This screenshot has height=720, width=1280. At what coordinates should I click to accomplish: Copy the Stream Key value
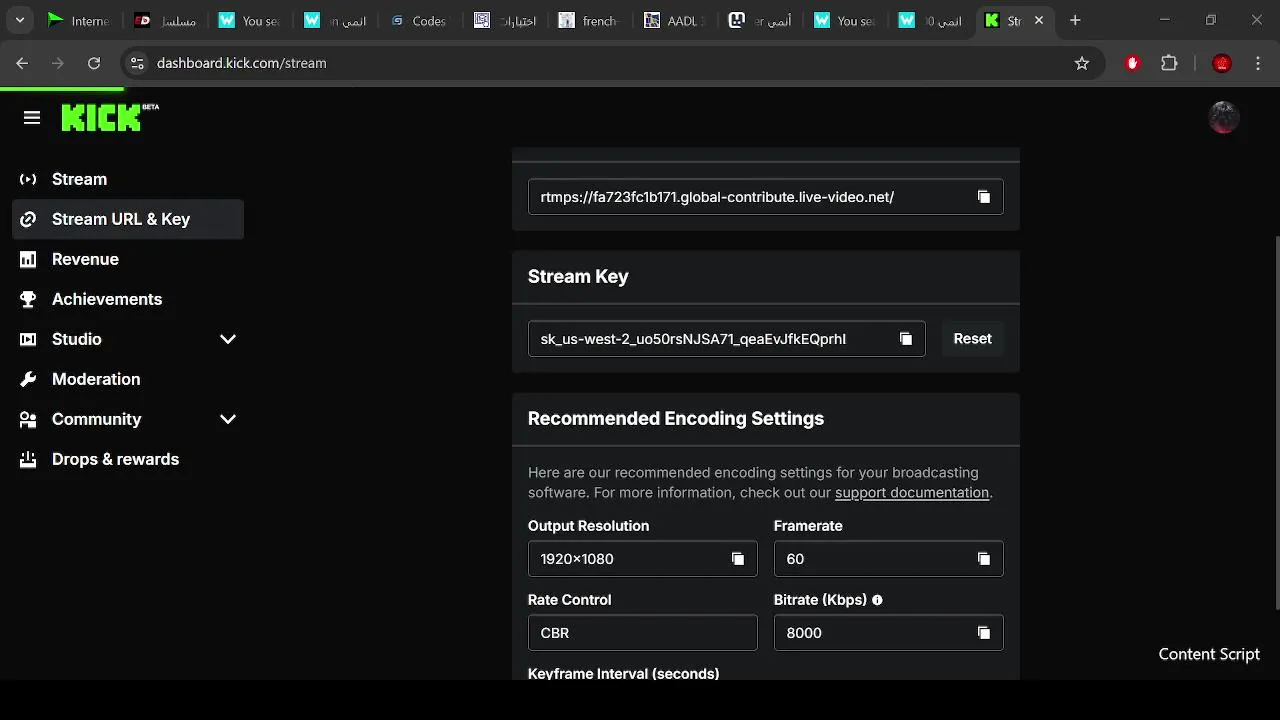point(906,339)
